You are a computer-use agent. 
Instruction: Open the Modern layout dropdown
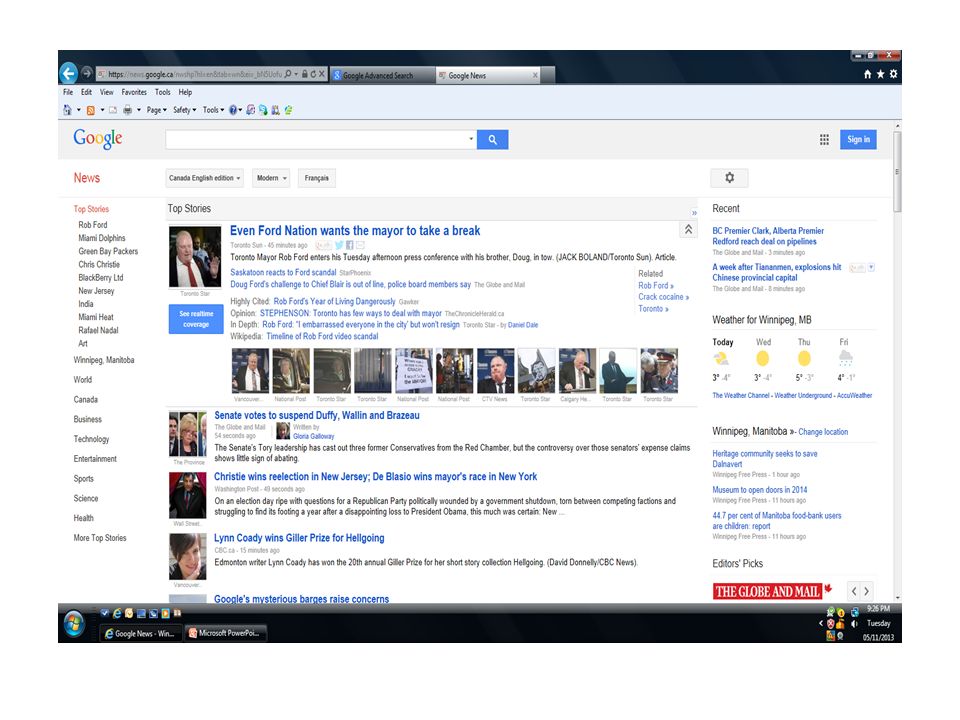click(271, 178)
